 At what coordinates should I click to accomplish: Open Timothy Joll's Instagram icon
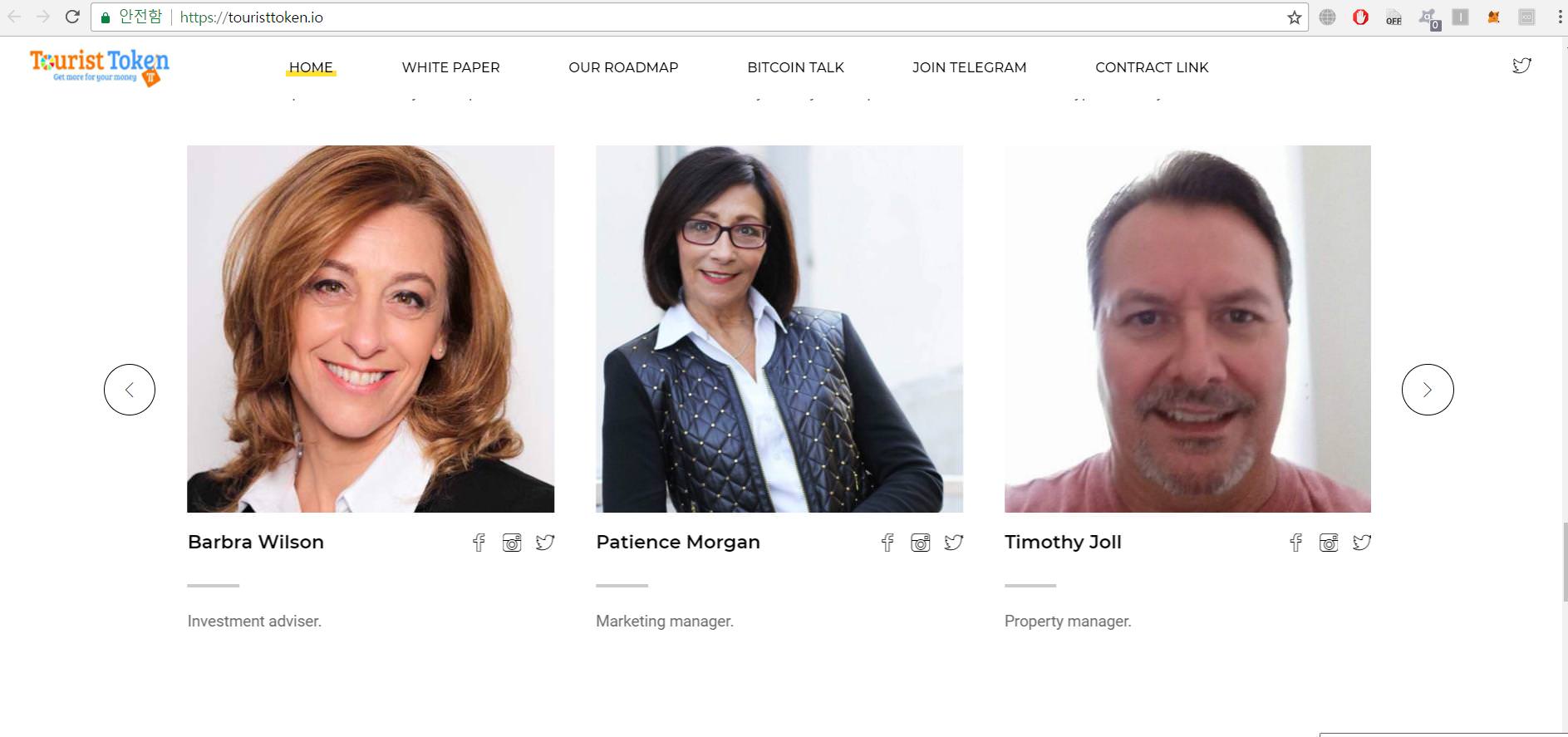tap(1329, 543)
